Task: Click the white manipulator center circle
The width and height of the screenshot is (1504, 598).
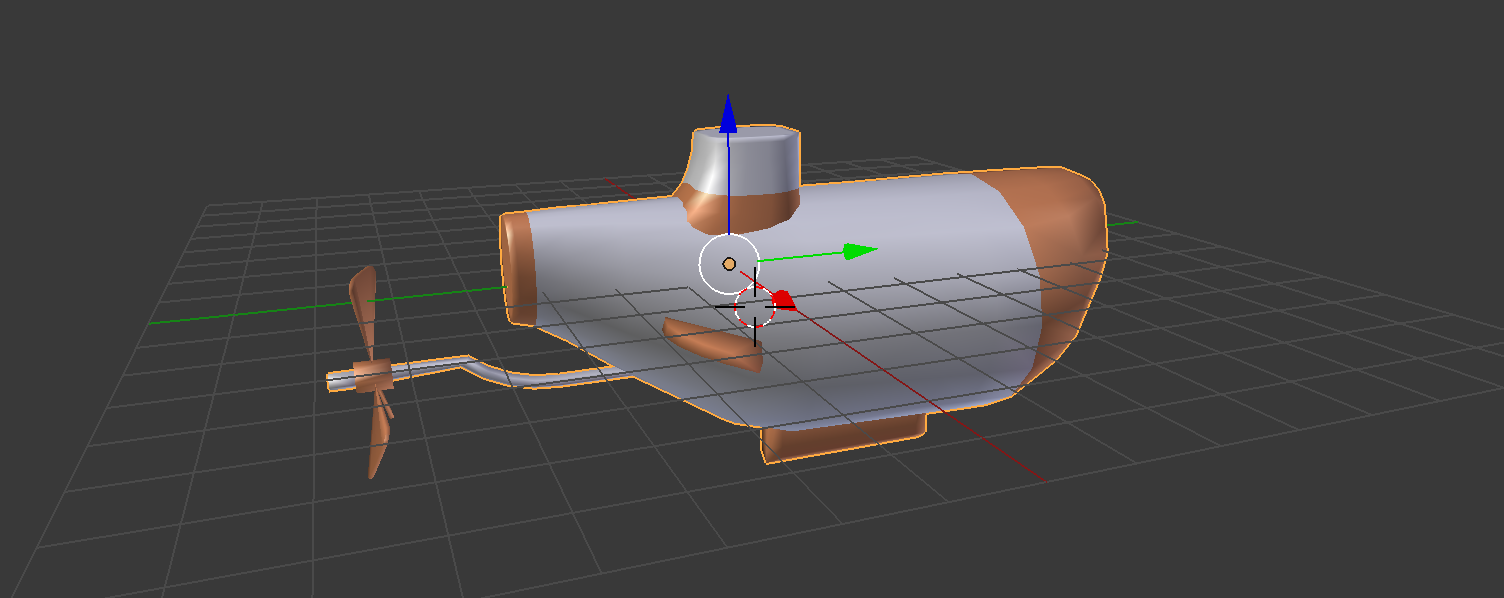Action: tap(729, 264)
